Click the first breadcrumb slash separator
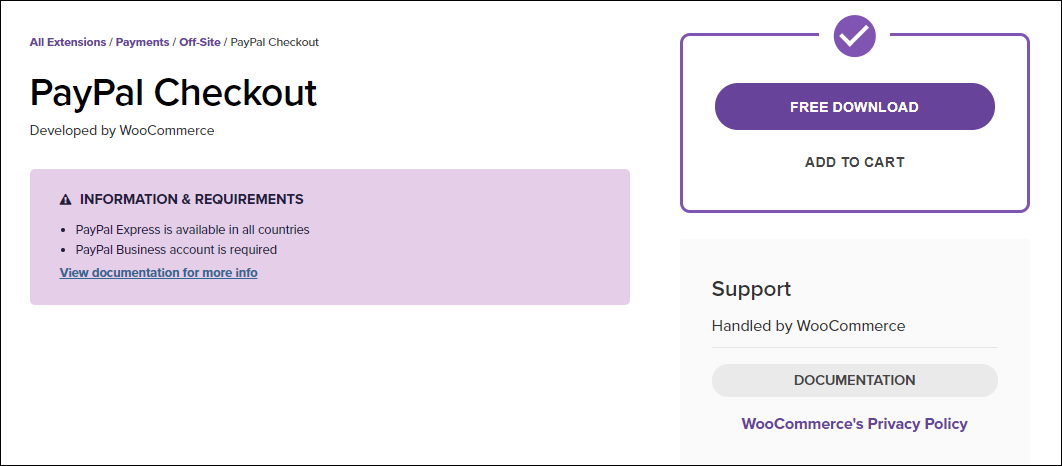The width and height of the screenshot is (1062, 466). click(111, 42)
